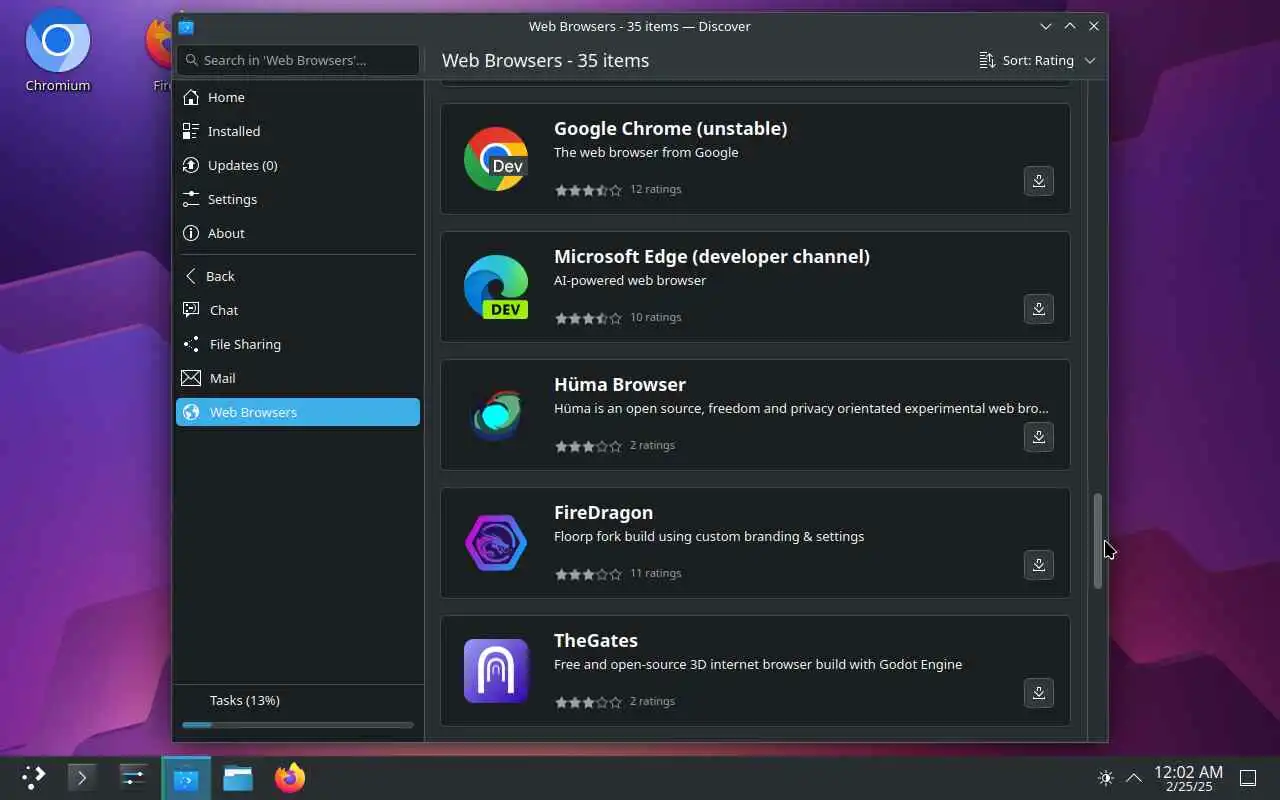Open Google Chrome Dev app icon
1280x800 pixels.
(x=496, y=159)
